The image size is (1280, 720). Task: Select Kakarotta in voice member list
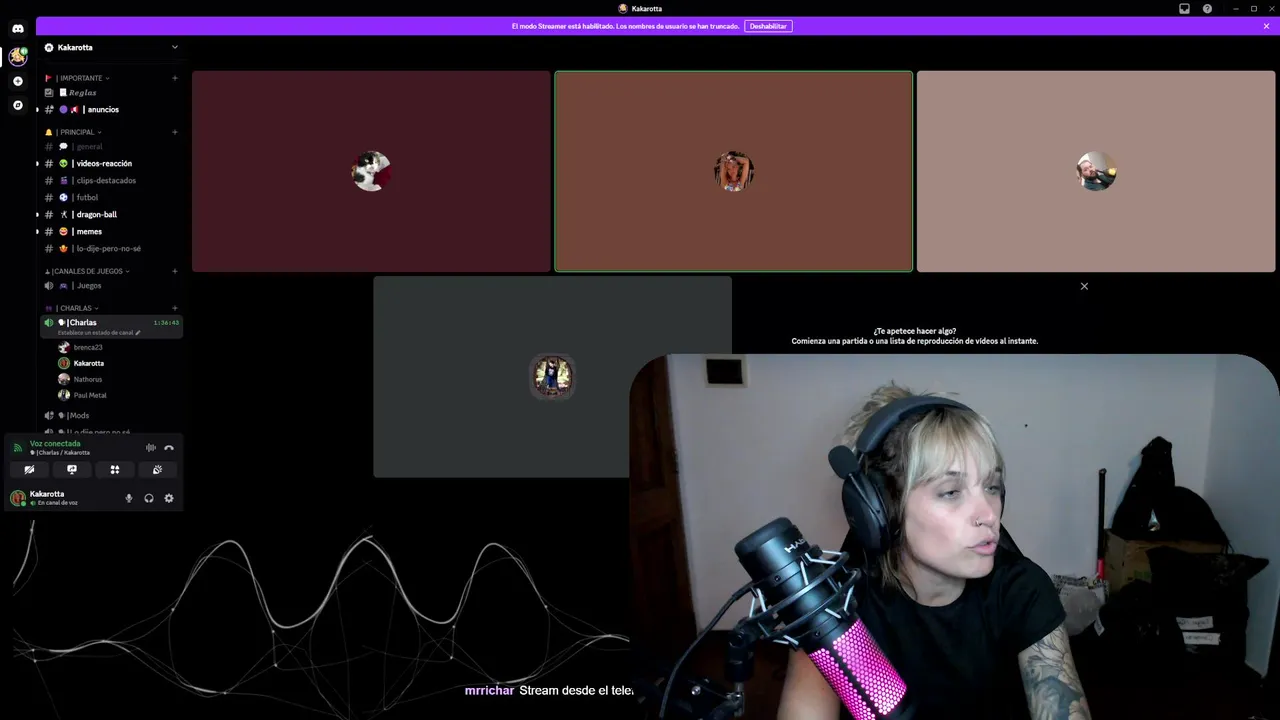(119, 364)
